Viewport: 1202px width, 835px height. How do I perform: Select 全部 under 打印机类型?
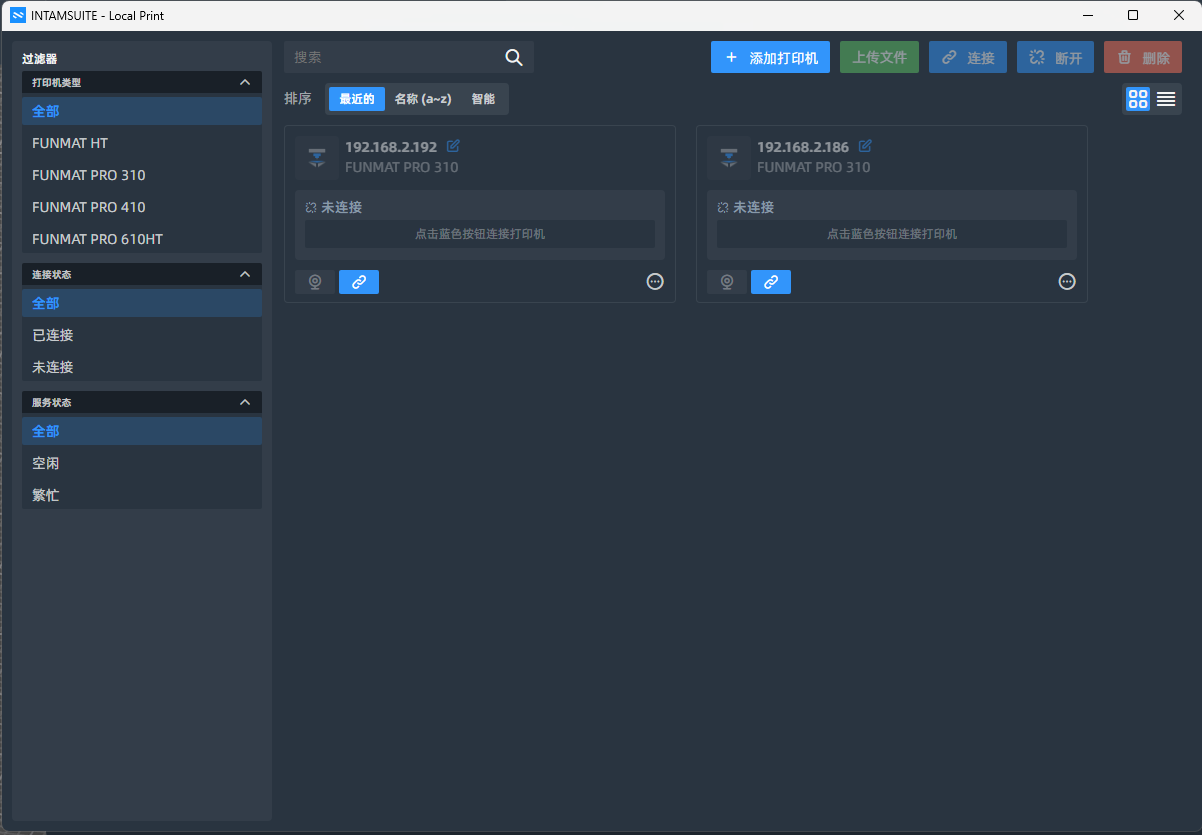[142, 111]
